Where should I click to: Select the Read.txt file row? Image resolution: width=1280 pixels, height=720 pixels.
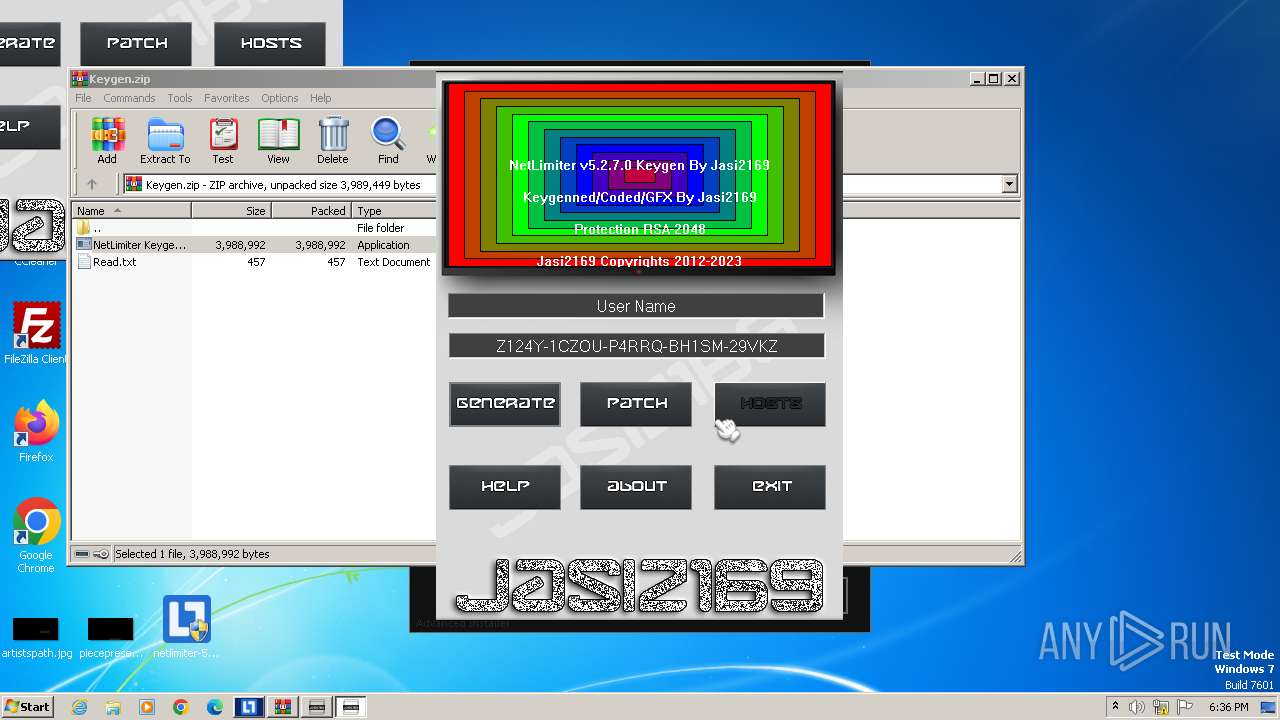[254, 262]
